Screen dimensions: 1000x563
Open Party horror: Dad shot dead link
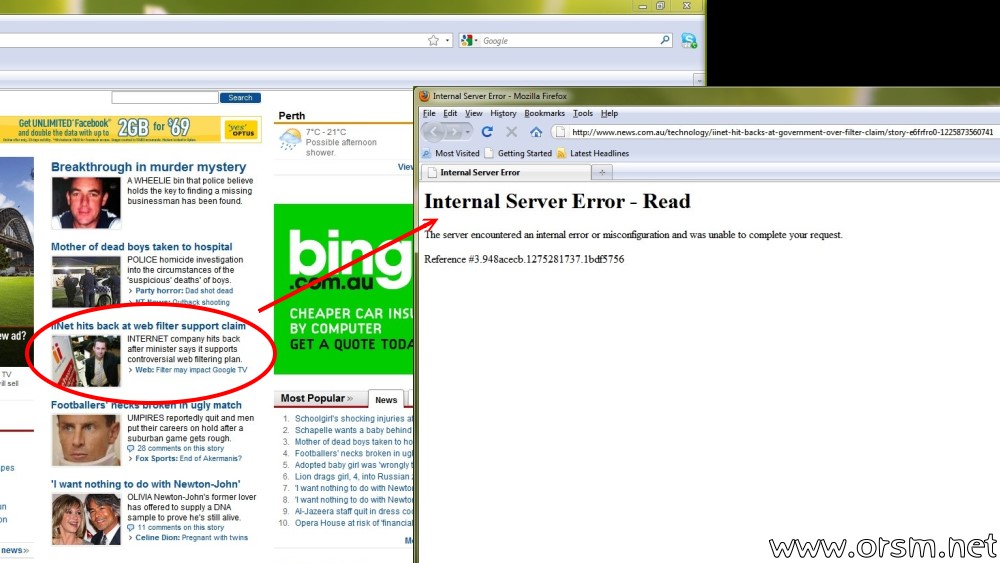pos(184,291)
